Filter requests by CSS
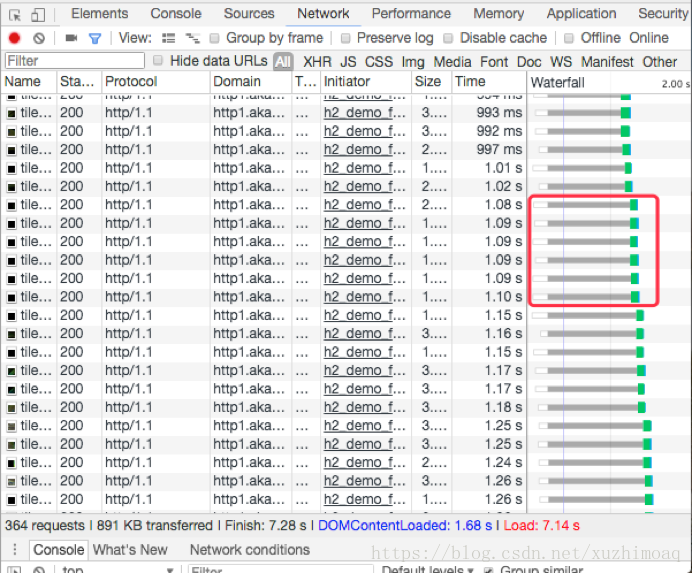692x573 pixels. [x=379, y=62]
